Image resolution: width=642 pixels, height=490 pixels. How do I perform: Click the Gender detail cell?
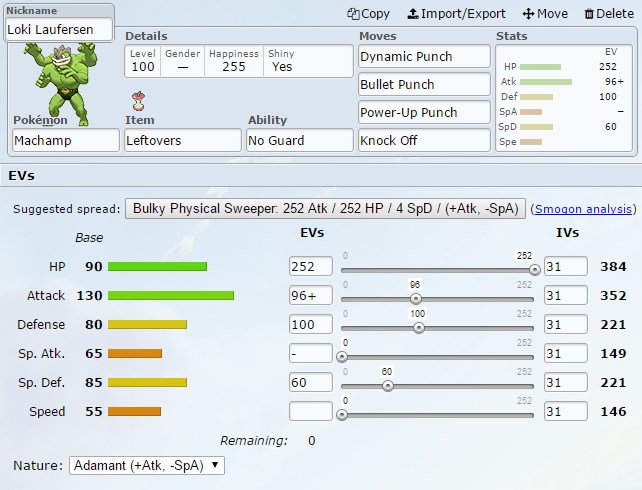point(183,61)
